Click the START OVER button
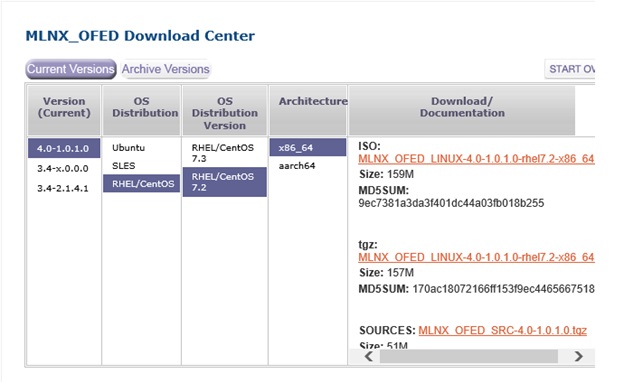 (x=570, y=69)
